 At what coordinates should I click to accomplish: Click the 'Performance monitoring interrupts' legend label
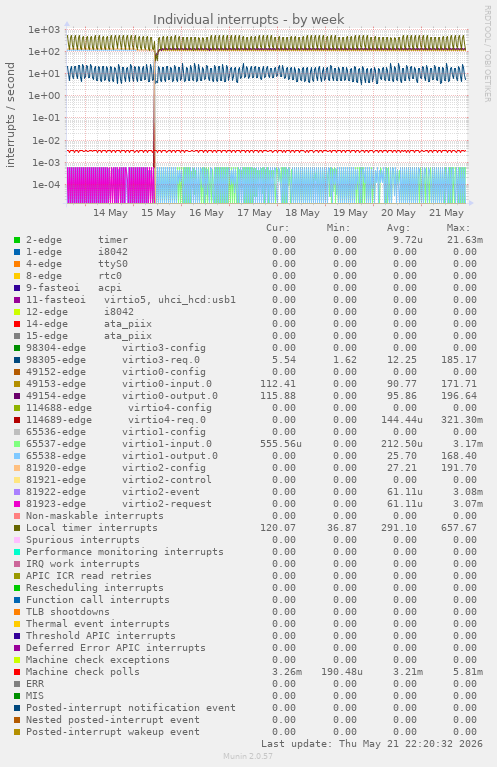(x=125, y=552)
